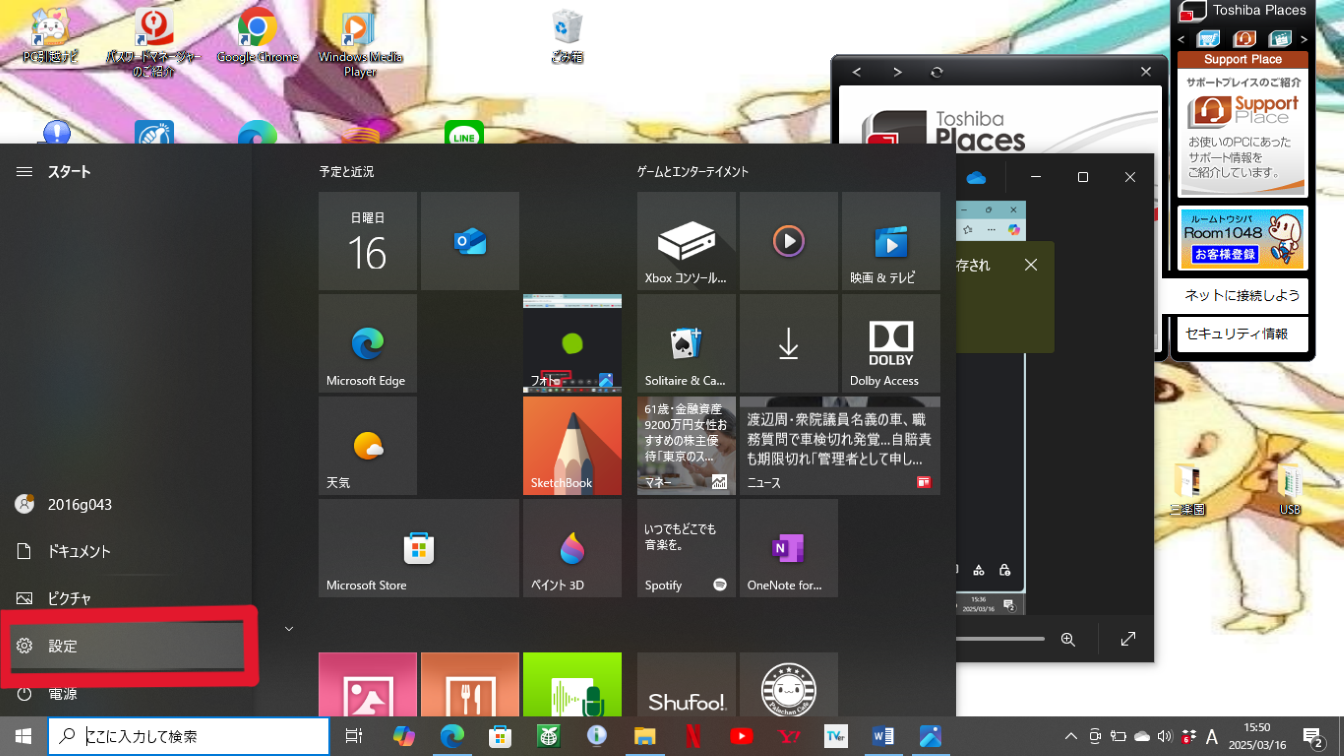
Task: Collapse the Start menu hamburger navigation
Action: 24,172
